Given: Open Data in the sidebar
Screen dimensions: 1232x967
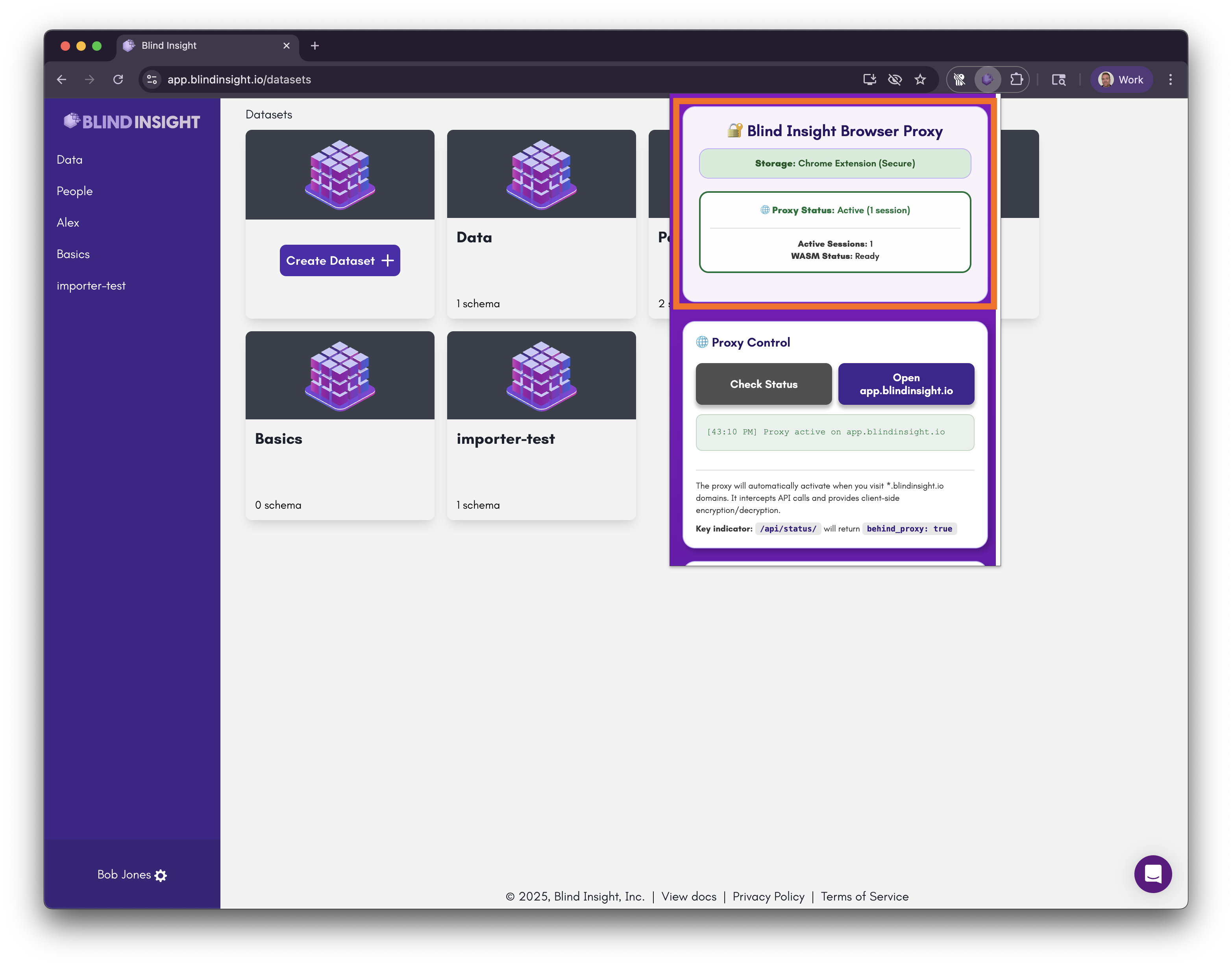Looking at the screenshot, I should (70, 160).
